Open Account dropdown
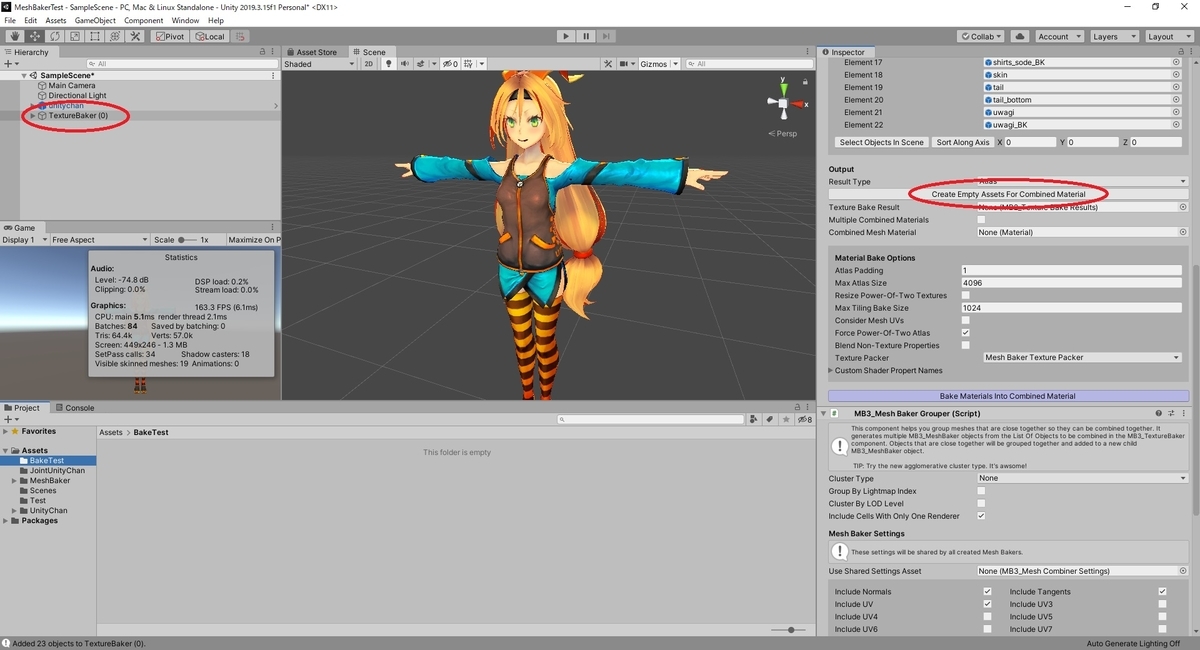Screen dimensions: 1200x650 1058,36
